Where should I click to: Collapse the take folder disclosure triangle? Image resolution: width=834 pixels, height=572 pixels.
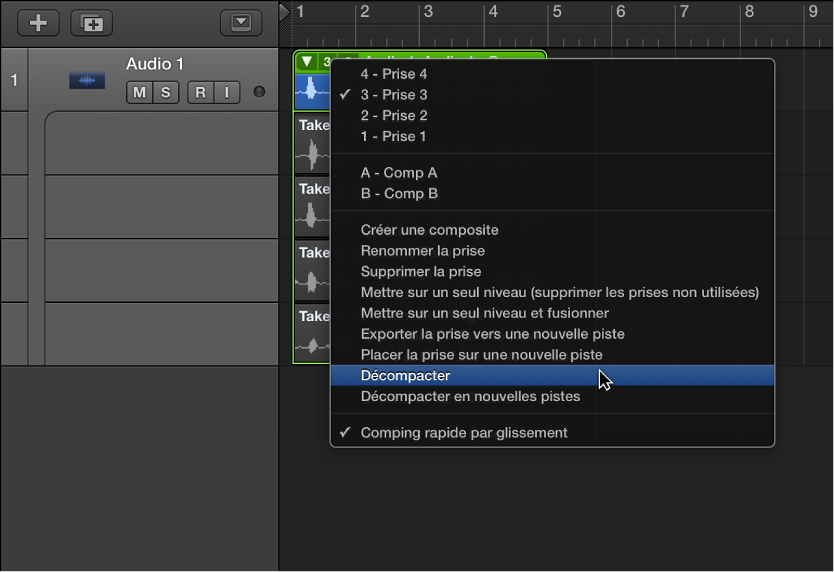pos(307,62)
